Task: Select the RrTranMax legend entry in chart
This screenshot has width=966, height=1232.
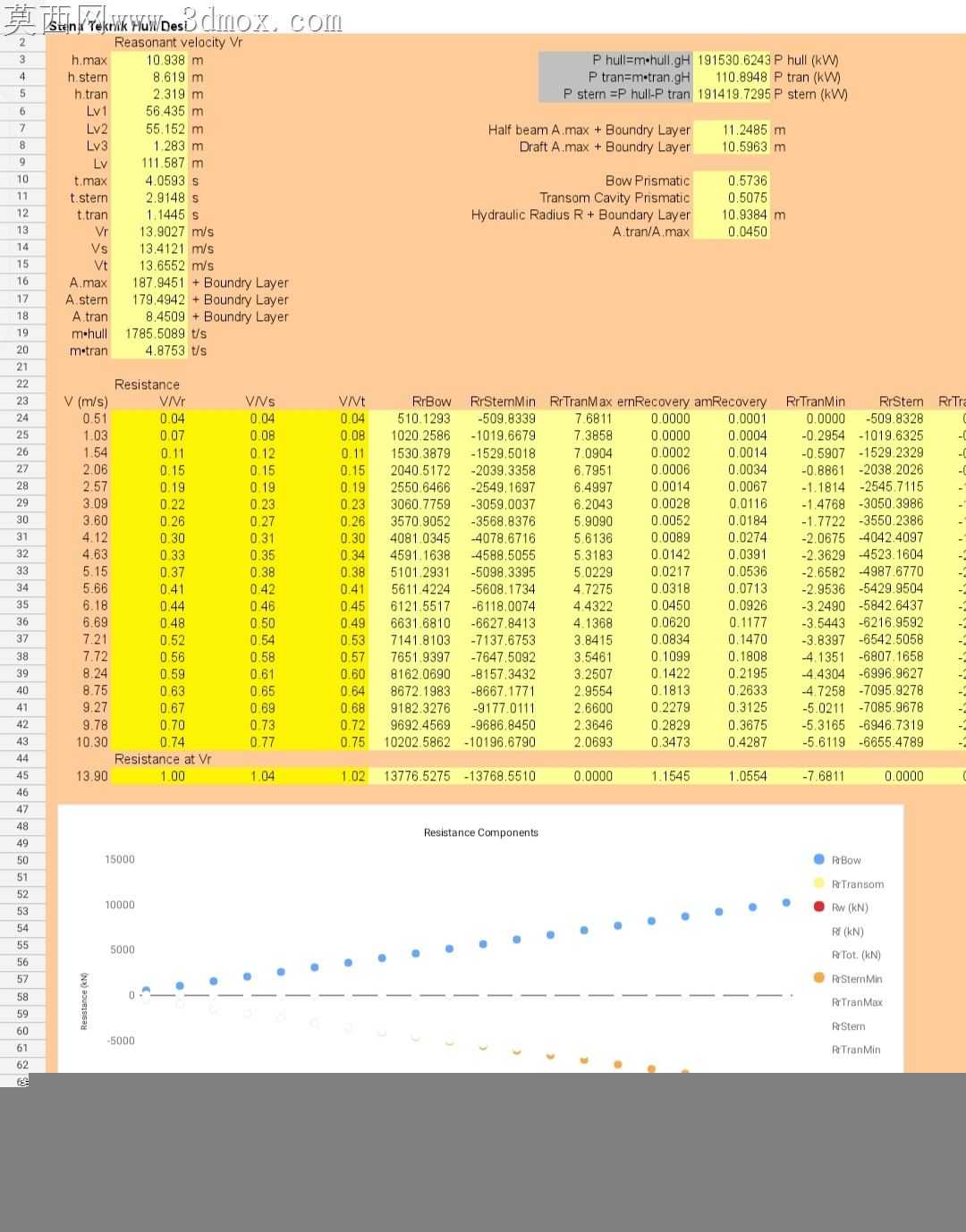Action: pos(857,1002)
